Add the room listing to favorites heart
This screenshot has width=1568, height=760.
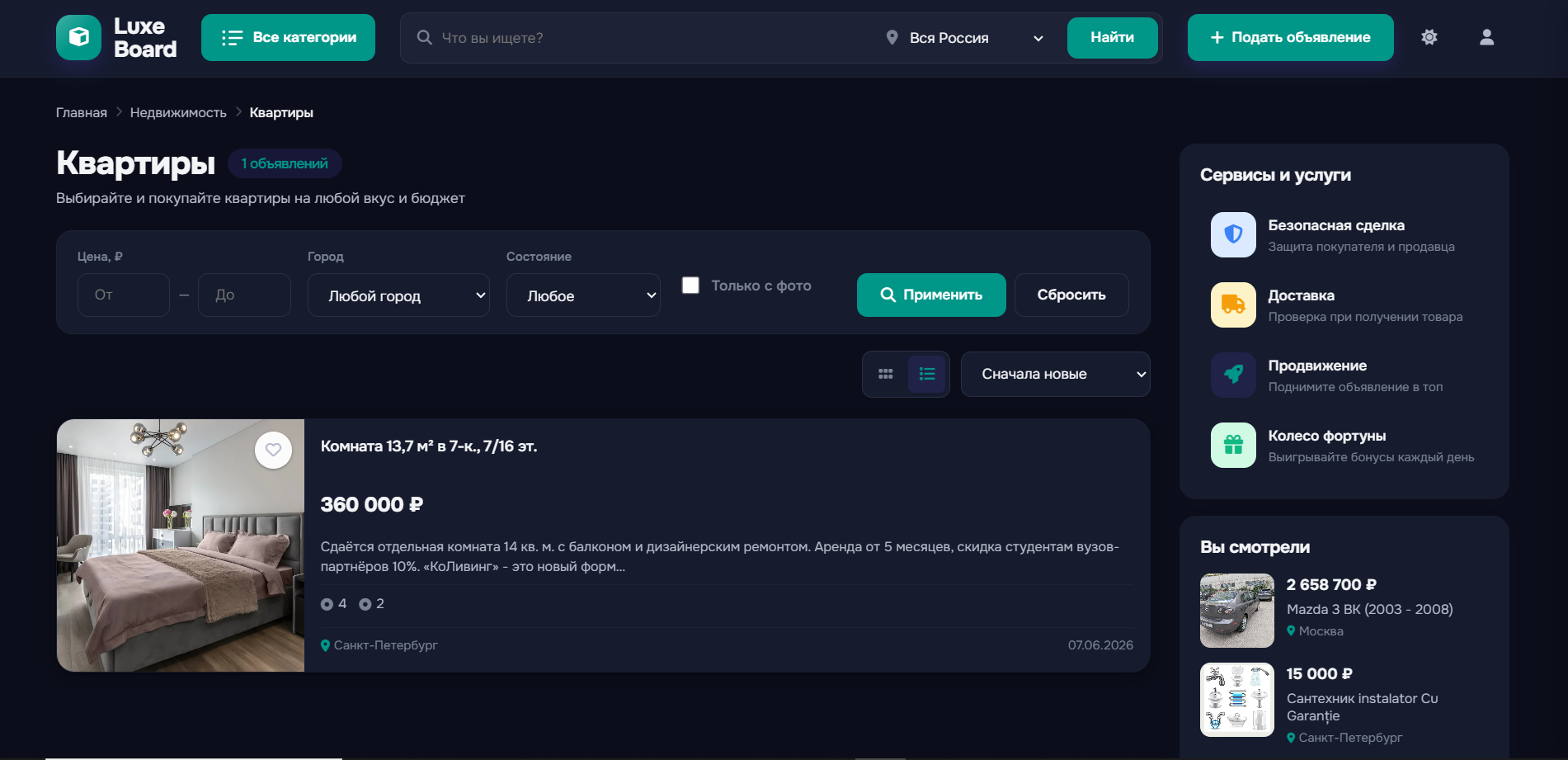click(x=273, y=450)
